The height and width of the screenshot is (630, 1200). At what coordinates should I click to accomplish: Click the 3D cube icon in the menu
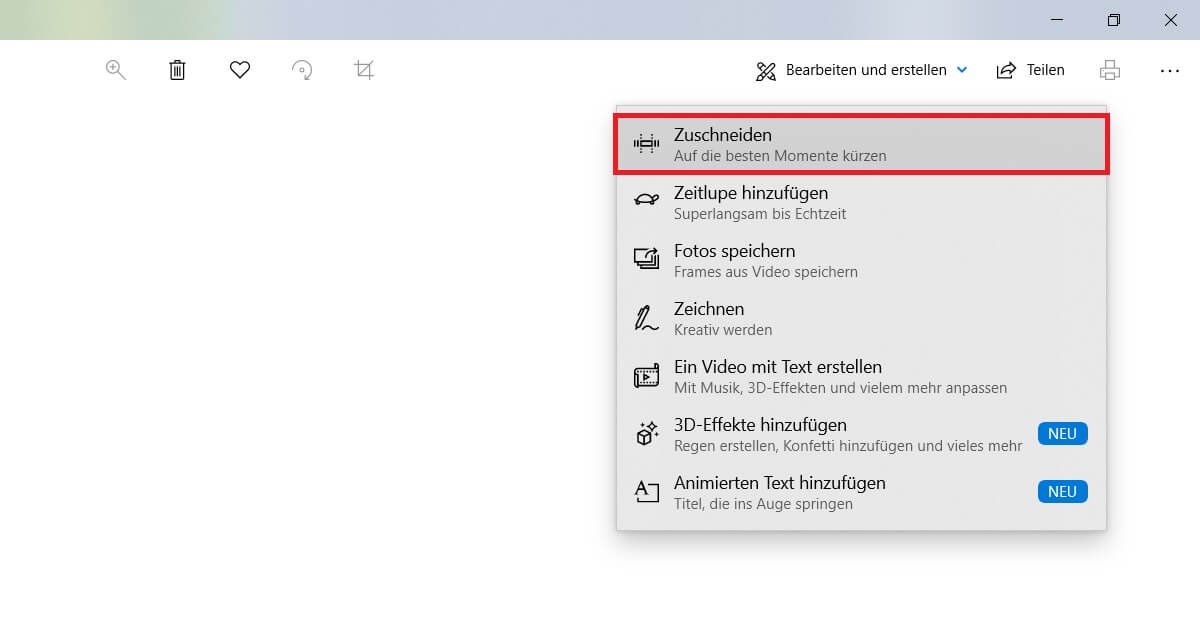pos(646,433)
